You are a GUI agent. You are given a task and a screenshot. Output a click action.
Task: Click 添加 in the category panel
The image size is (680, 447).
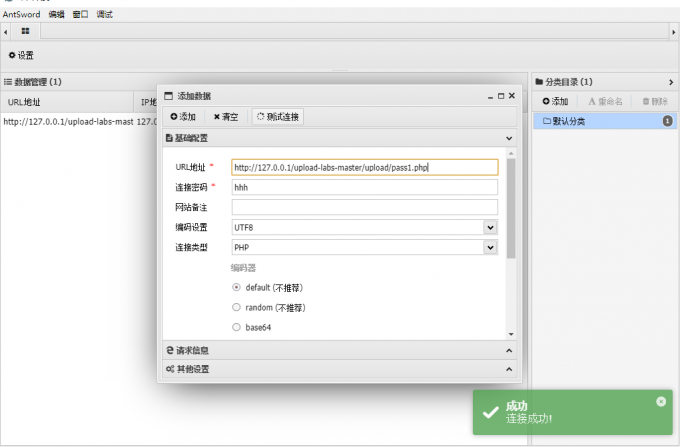pos(555,101)
